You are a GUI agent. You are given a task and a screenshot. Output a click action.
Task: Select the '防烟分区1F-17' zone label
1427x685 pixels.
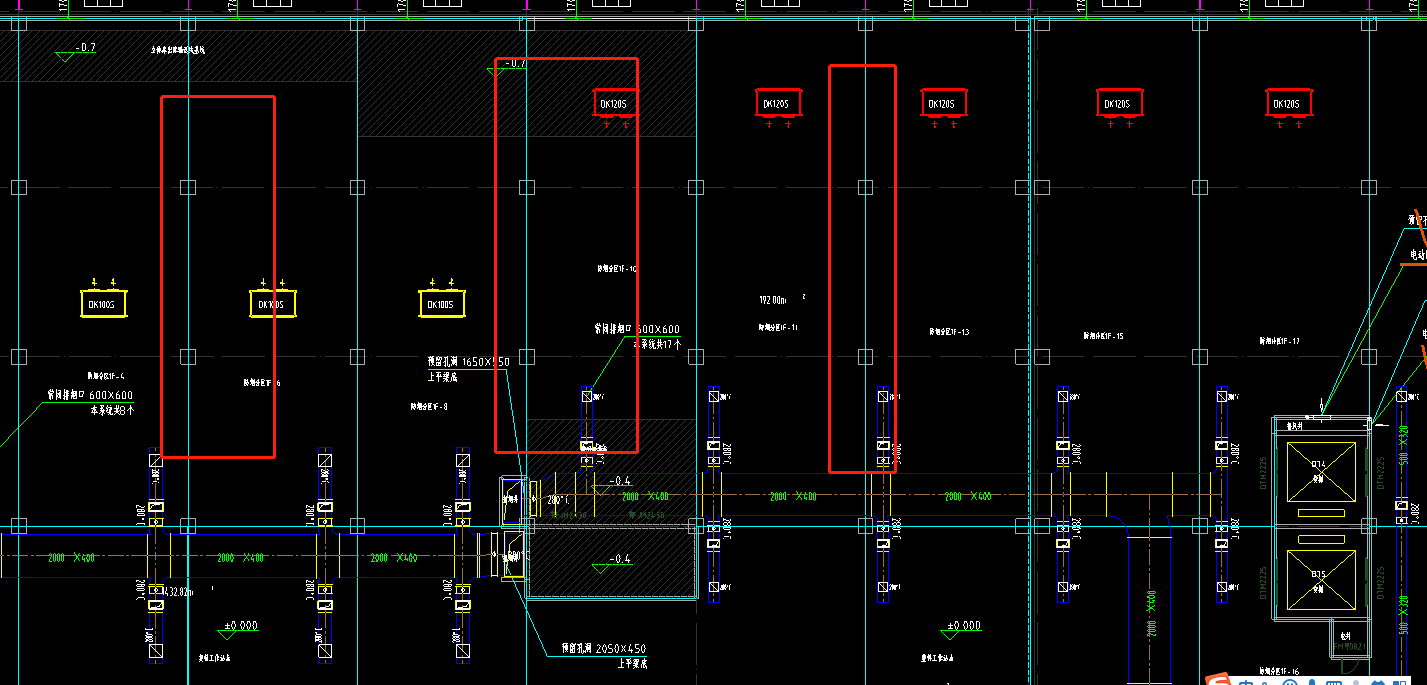click(1279, 341)
